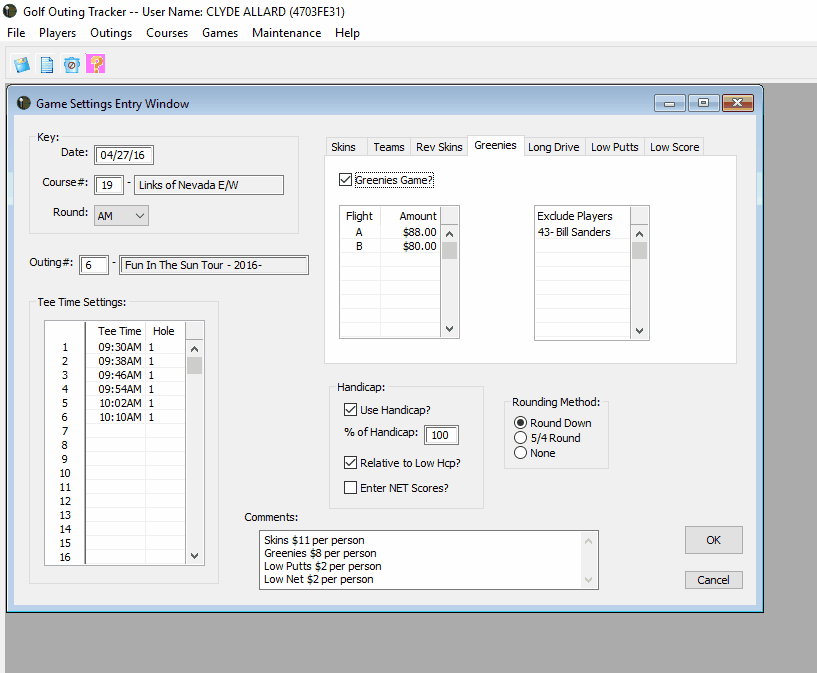The image size is (817, 673).
Task: Open the Round AM dropdown
Action: coord(121,216)
